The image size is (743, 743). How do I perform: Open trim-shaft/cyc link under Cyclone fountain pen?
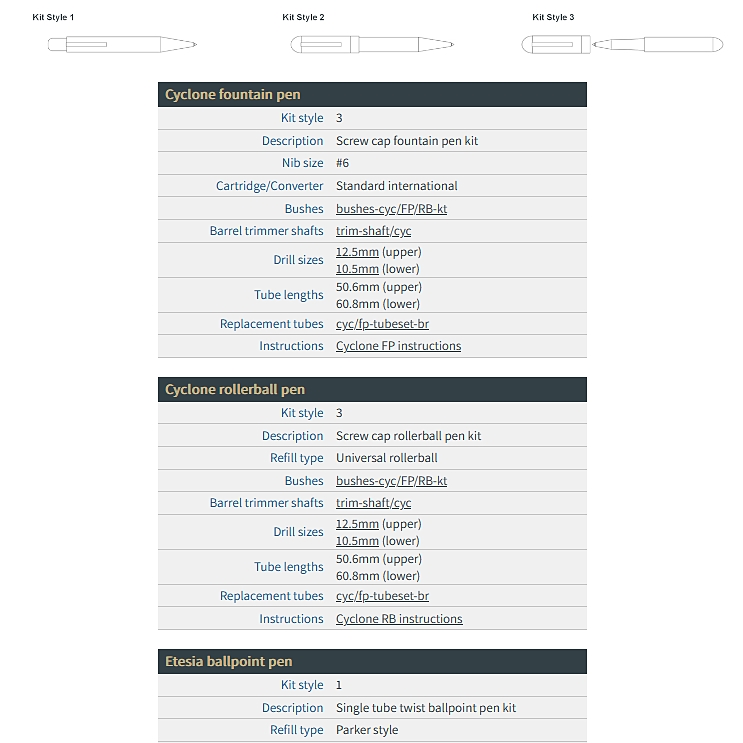point(373,231)
